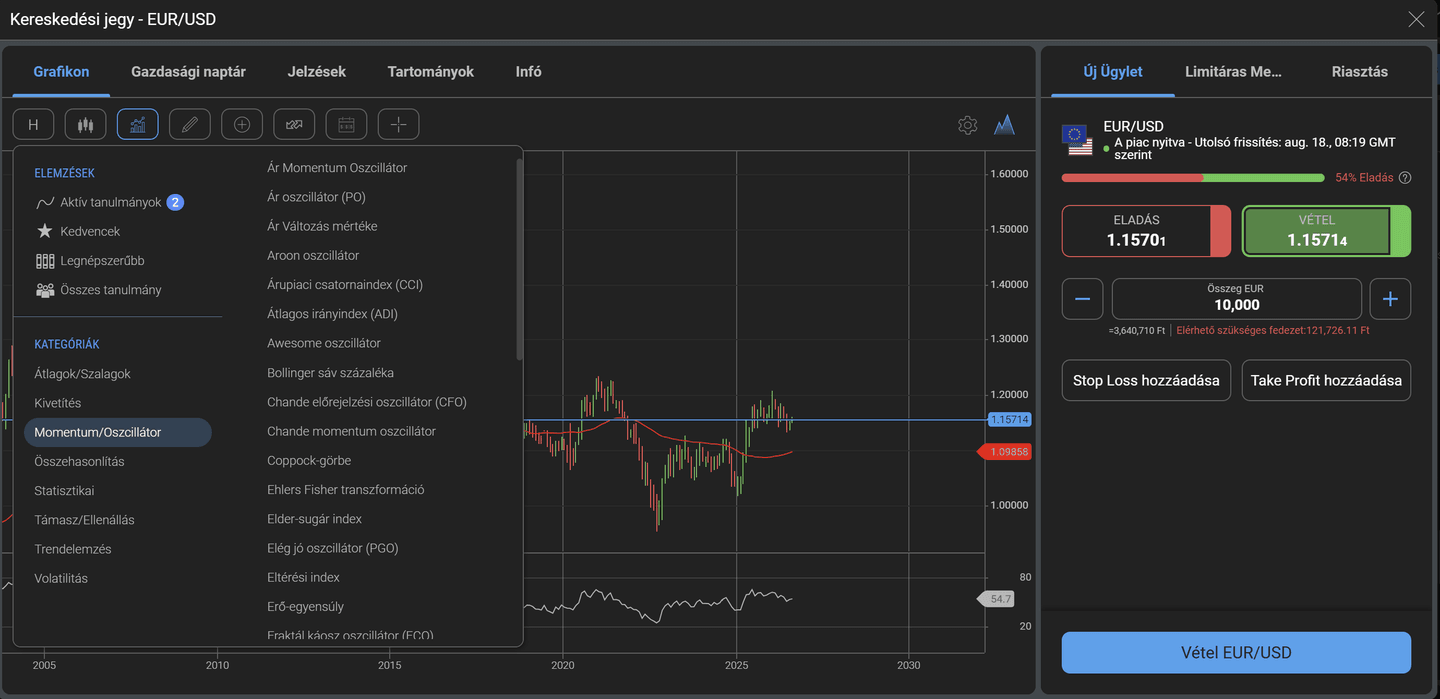
Task: Add Chande előrejelzési oszcillátor (CFO) study
Action: pyautogui.click(x=367, y=402)
